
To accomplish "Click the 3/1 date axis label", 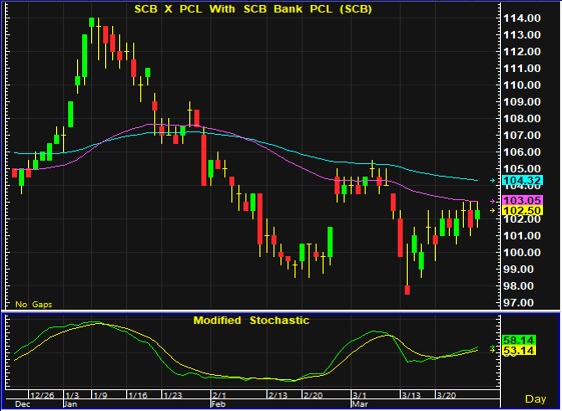I will pyautogui.click(x=360, y=395).
